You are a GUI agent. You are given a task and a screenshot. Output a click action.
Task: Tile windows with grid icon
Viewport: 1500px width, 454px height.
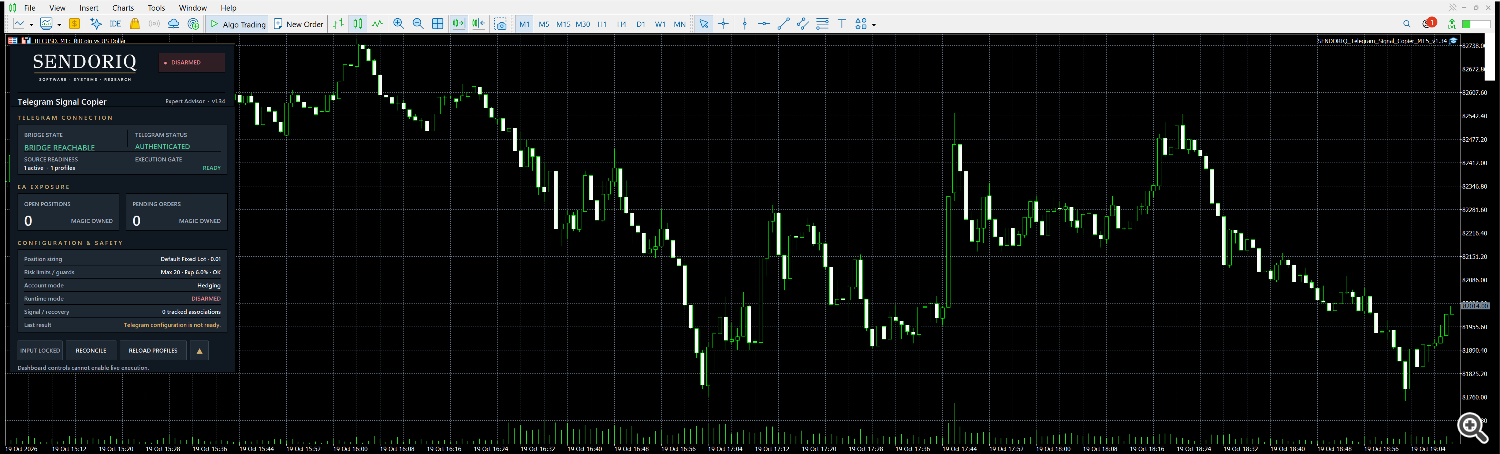(x=437, y=23)
